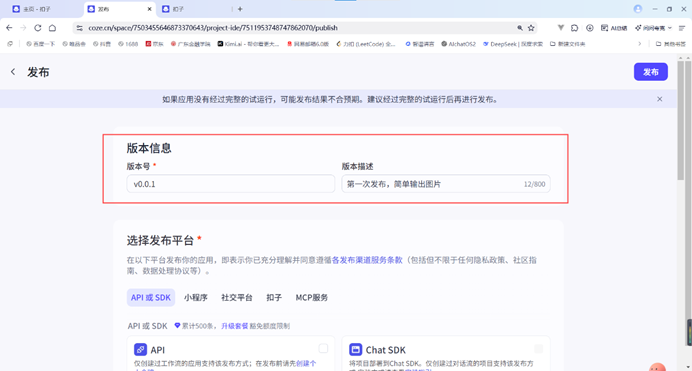Click the red floating assistant bubble
692x371 pixels.
coord(657,367)
